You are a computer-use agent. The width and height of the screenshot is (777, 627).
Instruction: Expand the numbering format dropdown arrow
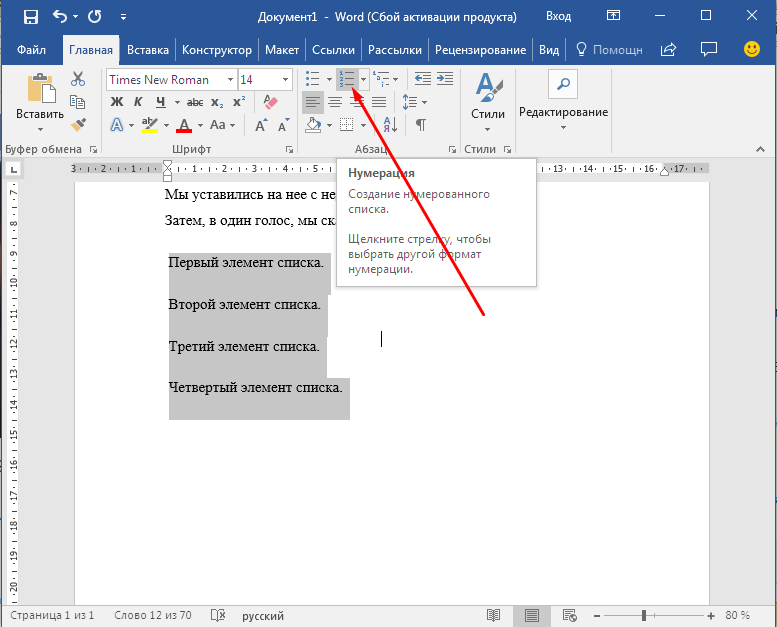(x=363, y=79)
